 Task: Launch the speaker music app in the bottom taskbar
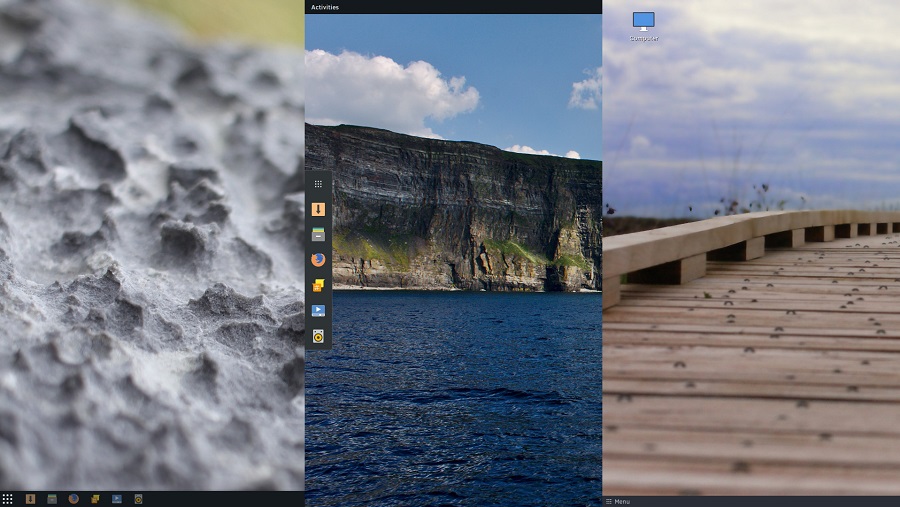pos(139,499)
